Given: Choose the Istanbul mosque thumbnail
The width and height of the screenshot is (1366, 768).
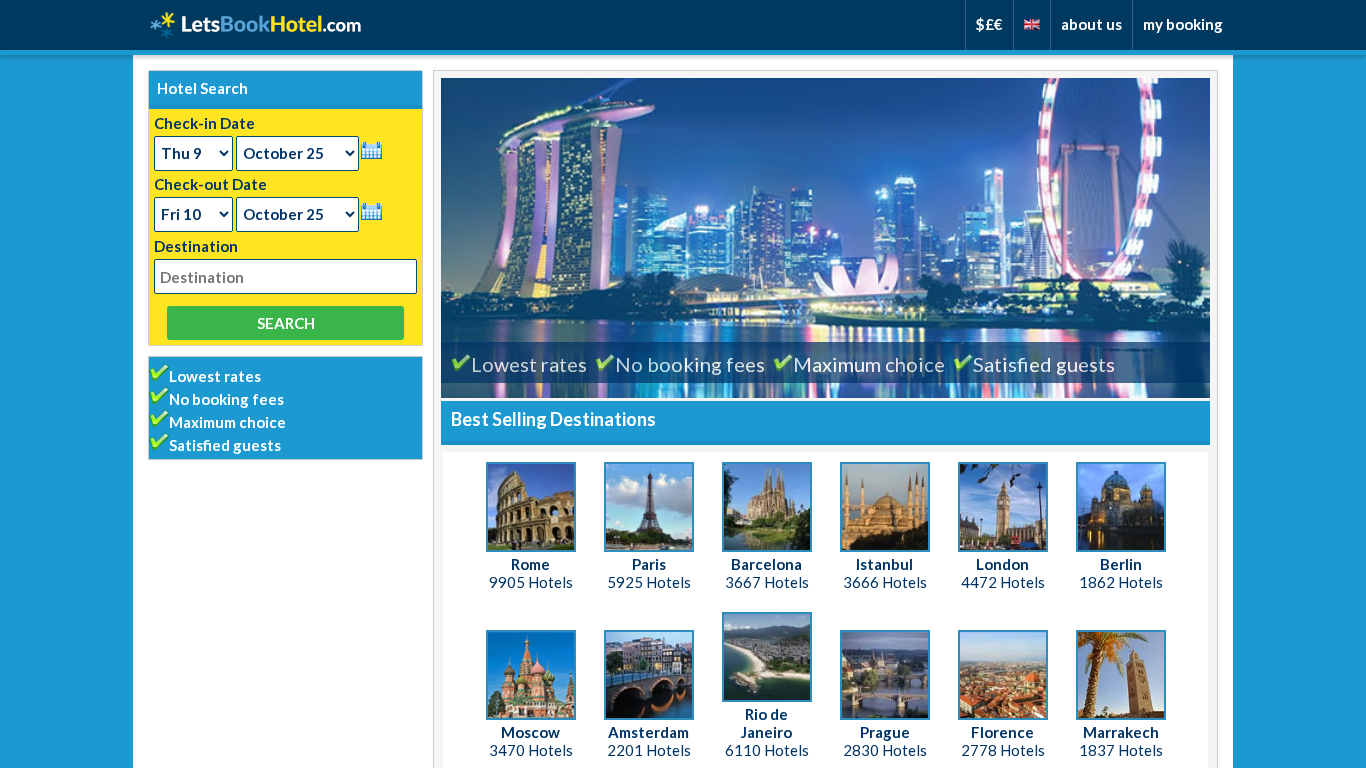Looking at the screenshot, I should [x=884, y=507].
